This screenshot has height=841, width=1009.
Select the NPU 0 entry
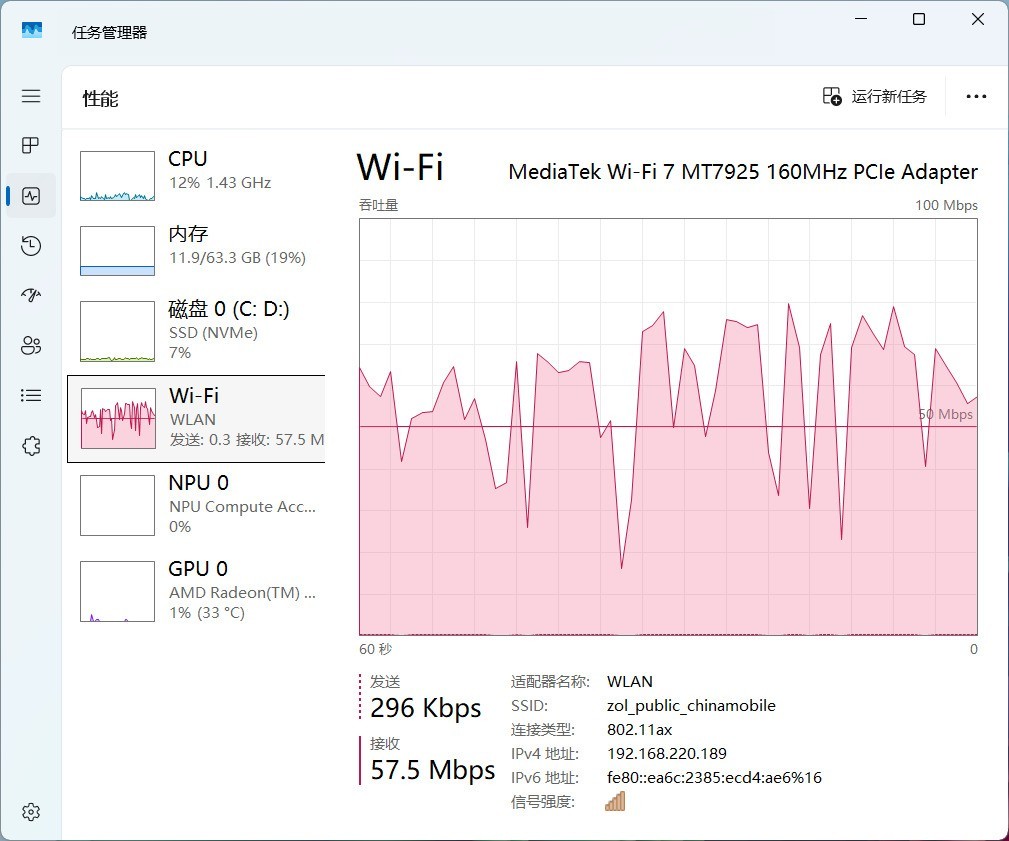click(x=190, y=503)
